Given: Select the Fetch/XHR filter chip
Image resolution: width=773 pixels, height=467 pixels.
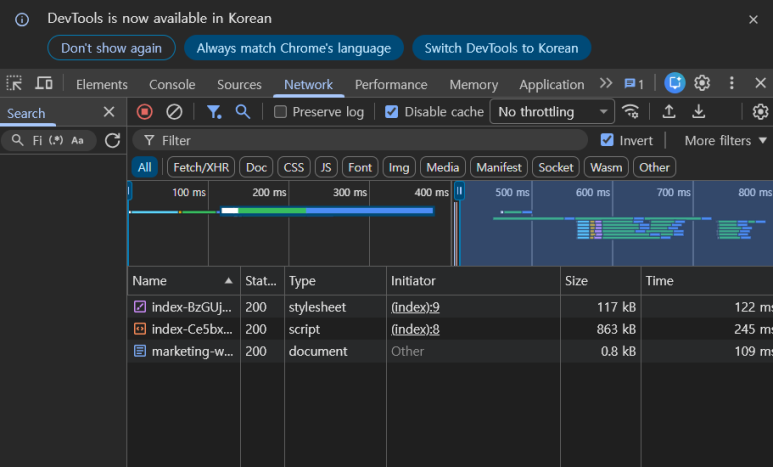Looking at the screenshot, I should (x=201, y=167).
